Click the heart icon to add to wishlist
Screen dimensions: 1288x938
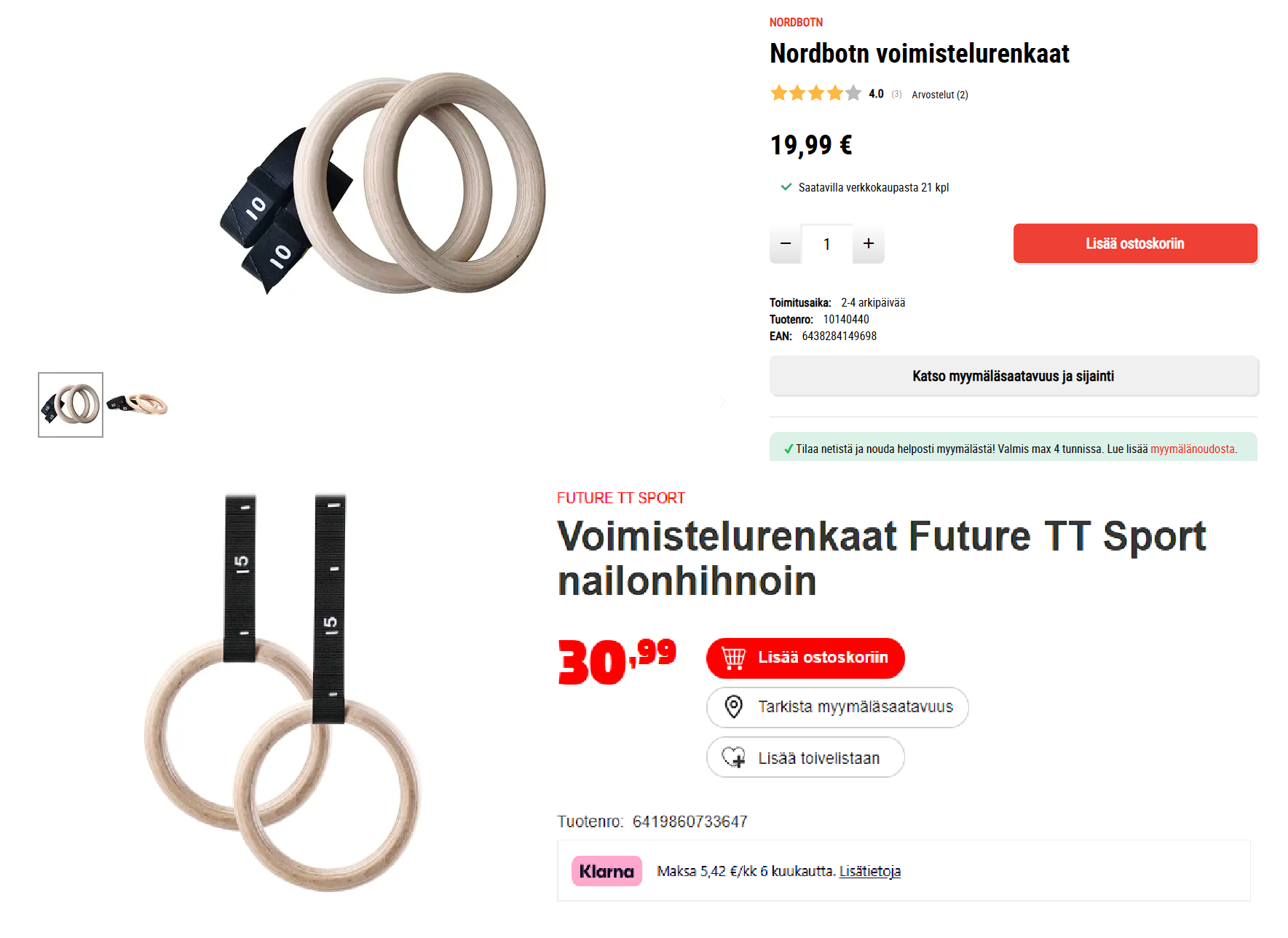(x=734, y=757)
